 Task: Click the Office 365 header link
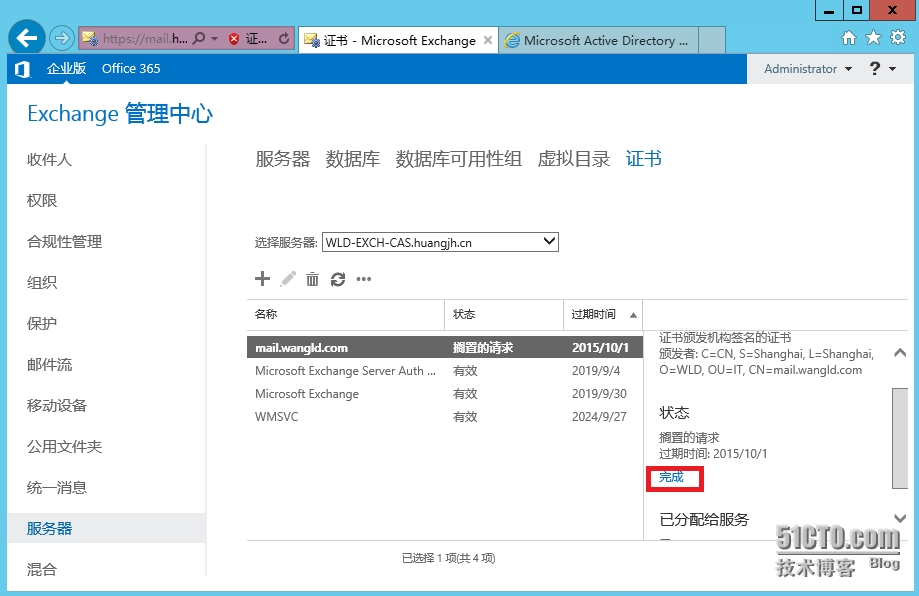pyautogui.click(x=131, y=69)
